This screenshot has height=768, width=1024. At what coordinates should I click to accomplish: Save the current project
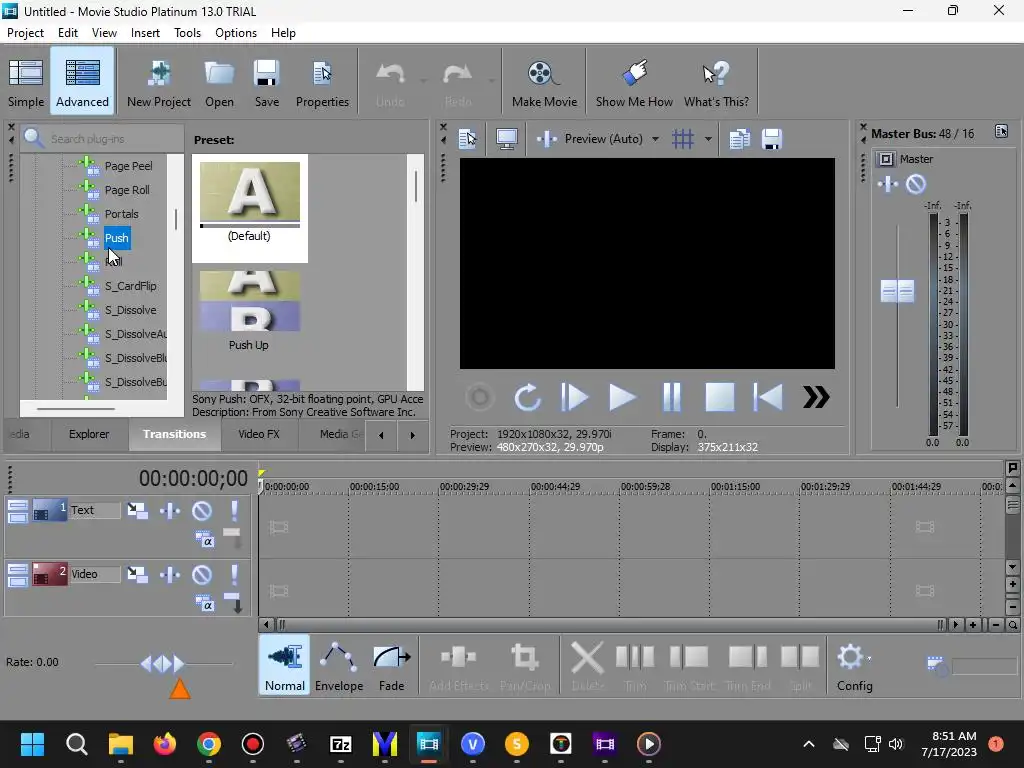266,83
